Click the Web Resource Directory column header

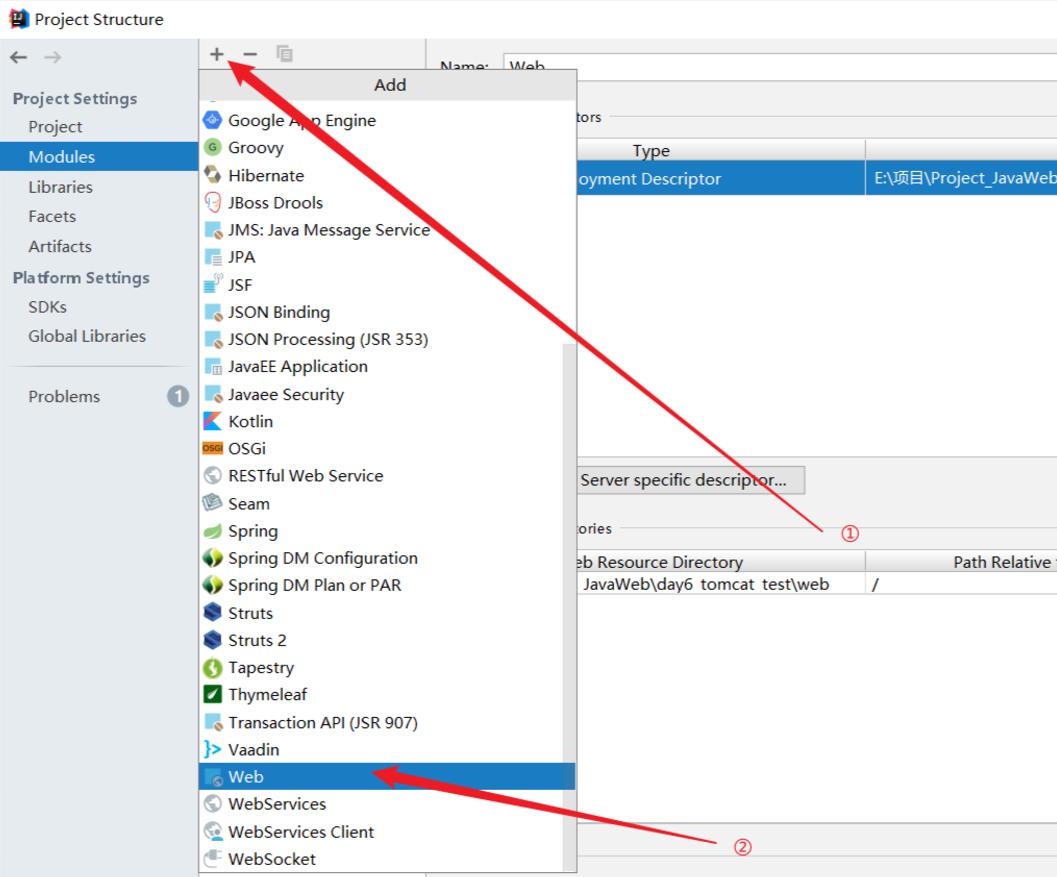point(721,562)
